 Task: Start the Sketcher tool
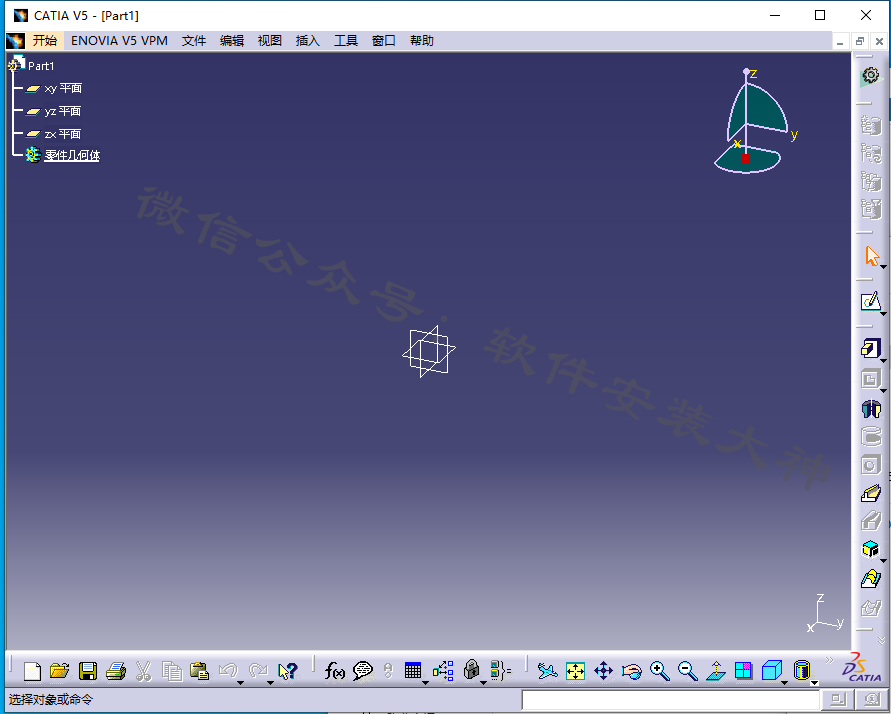click(x=871, y=302)
